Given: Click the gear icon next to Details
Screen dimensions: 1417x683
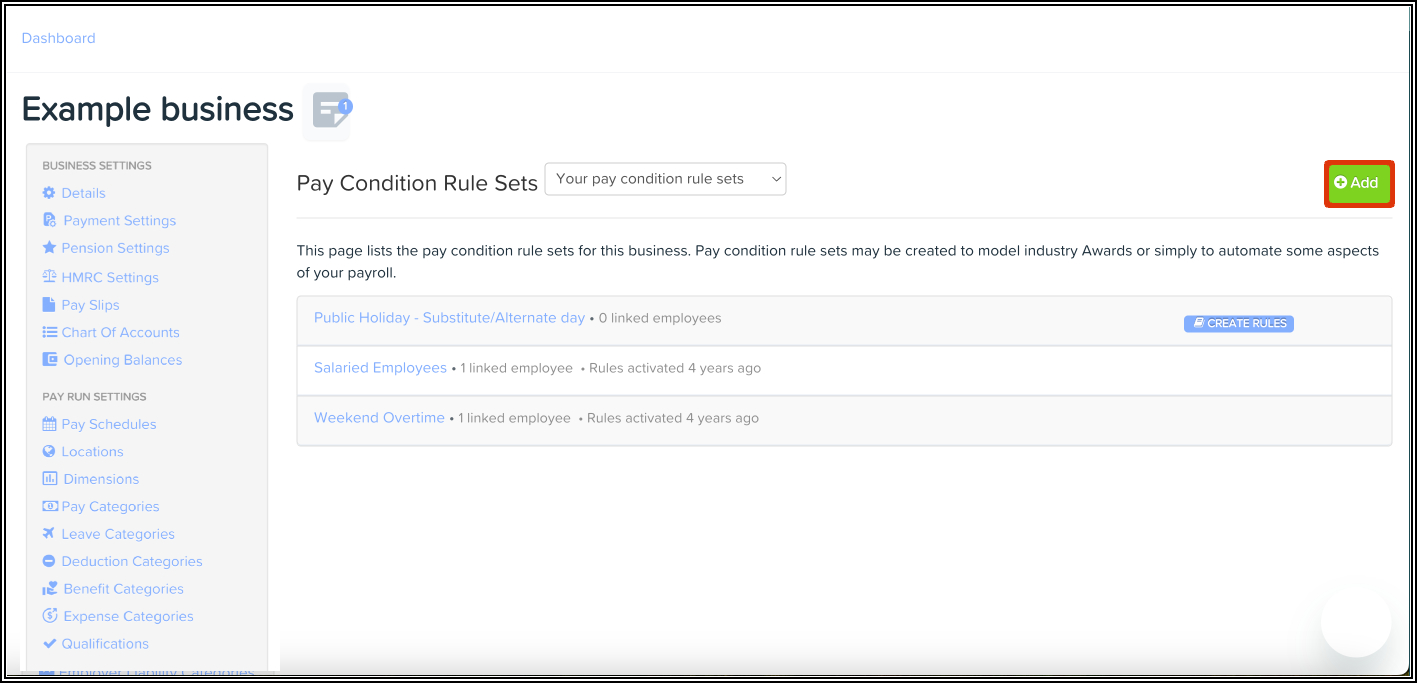Looking at the screenshot, I should [49, 193].
